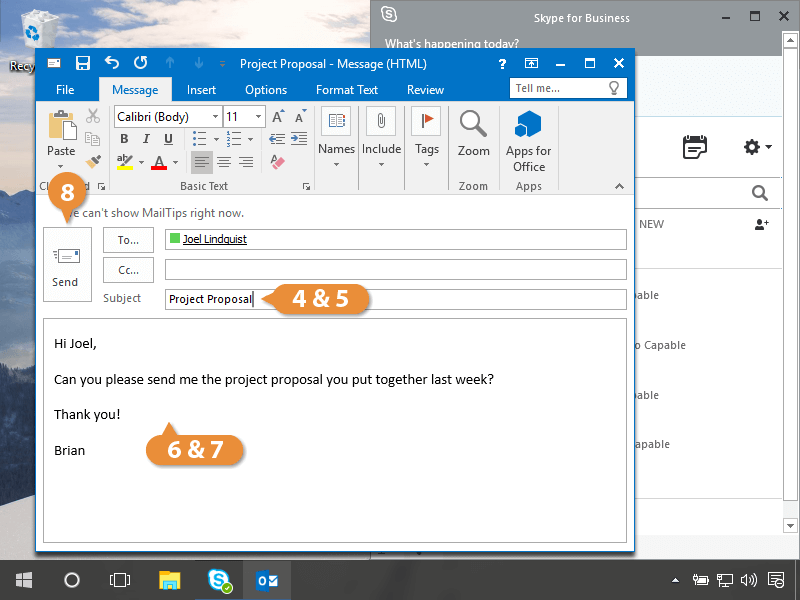Open the font color arrow next to red A
The width and height of the screenshot is (800, 600).
[176, 162]
